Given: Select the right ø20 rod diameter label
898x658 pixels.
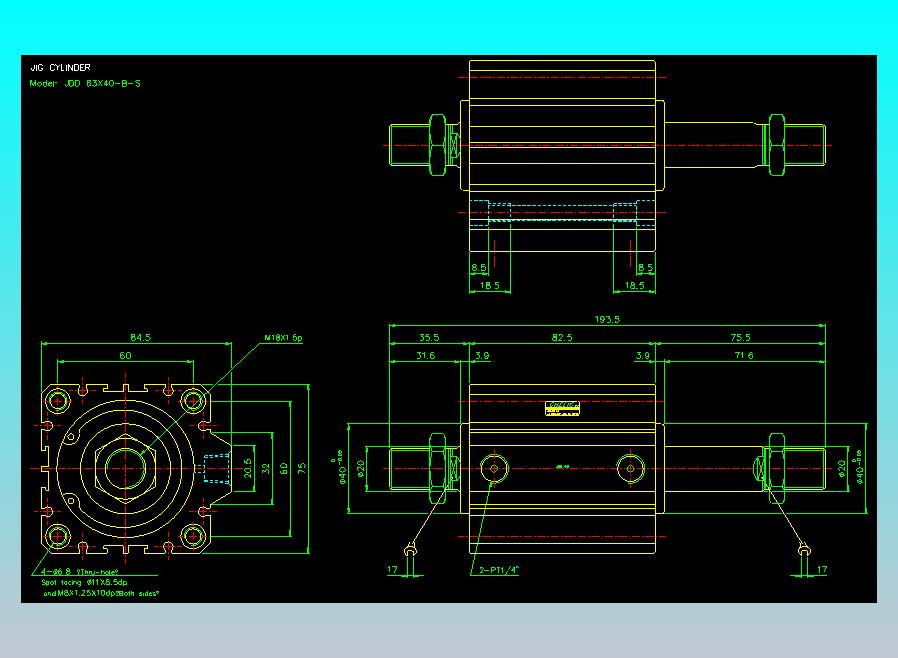Looking at the screenshot, I should coord(841,468).
